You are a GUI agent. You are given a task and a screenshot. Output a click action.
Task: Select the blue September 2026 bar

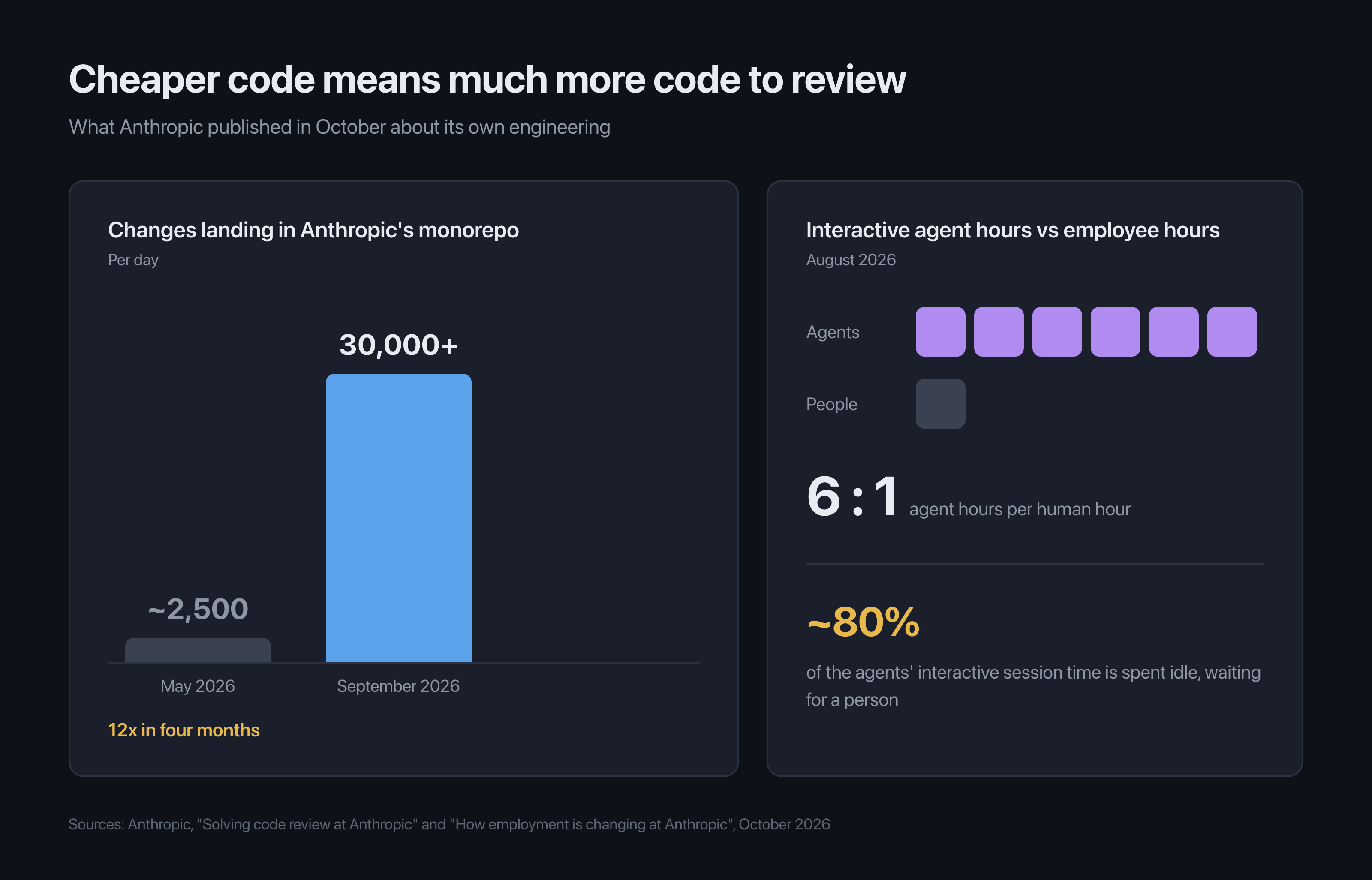[x=398, y=518]
